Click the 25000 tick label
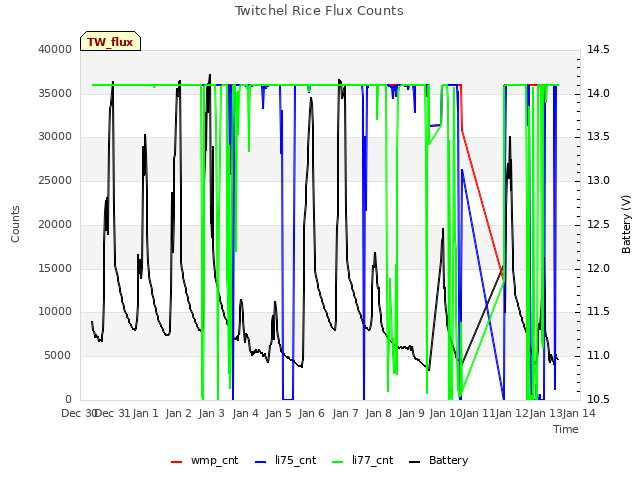The height and width of the screenshot is (480, 640). [x=55, y=180]
